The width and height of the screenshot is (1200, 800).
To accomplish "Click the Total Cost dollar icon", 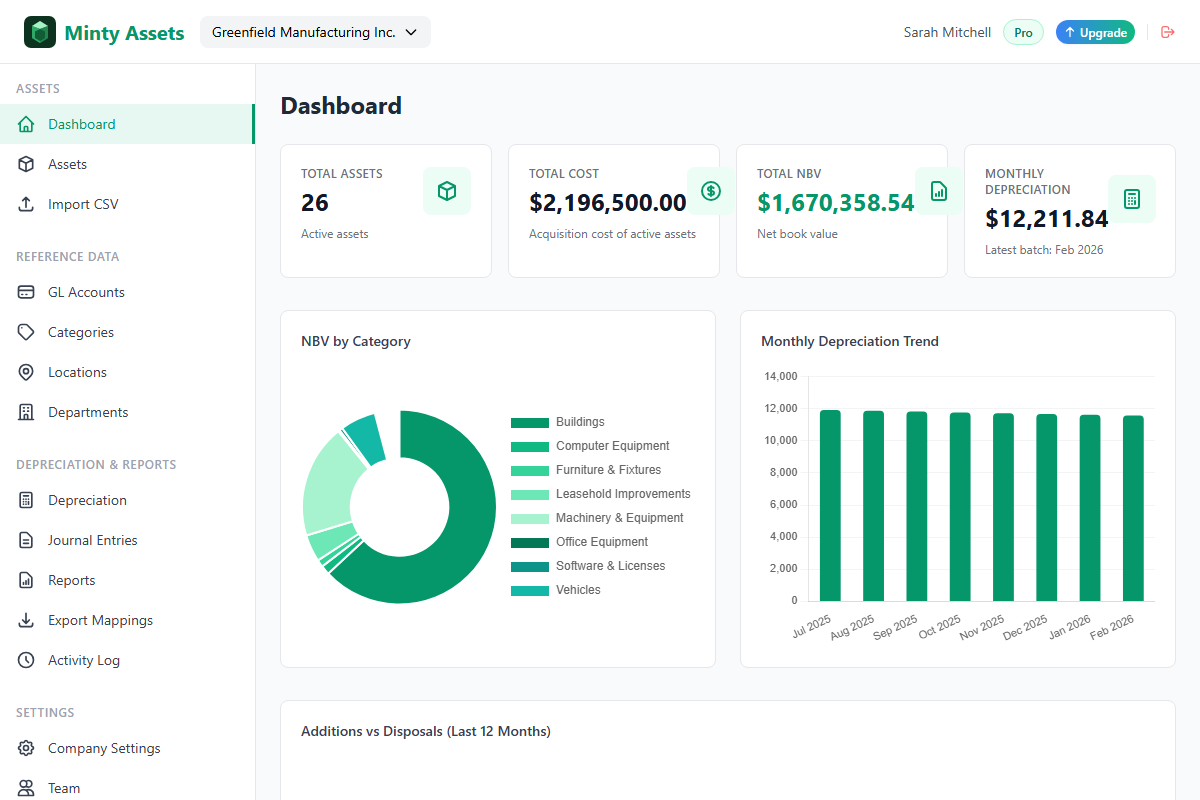I will 711,191.
